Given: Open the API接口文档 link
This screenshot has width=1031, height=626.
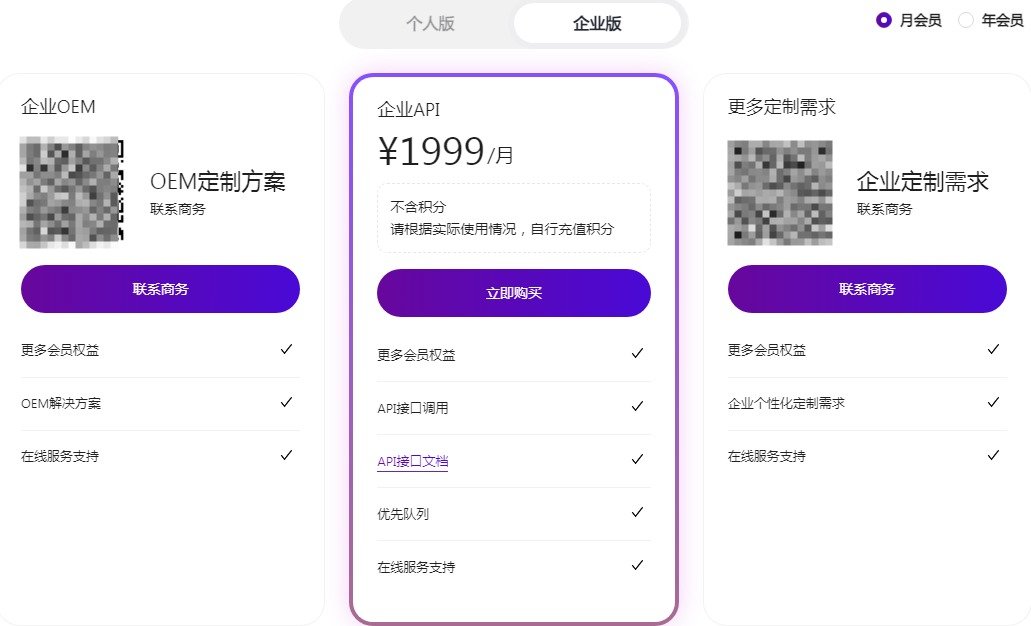Looking at the screenshot, I should point(412,462).
